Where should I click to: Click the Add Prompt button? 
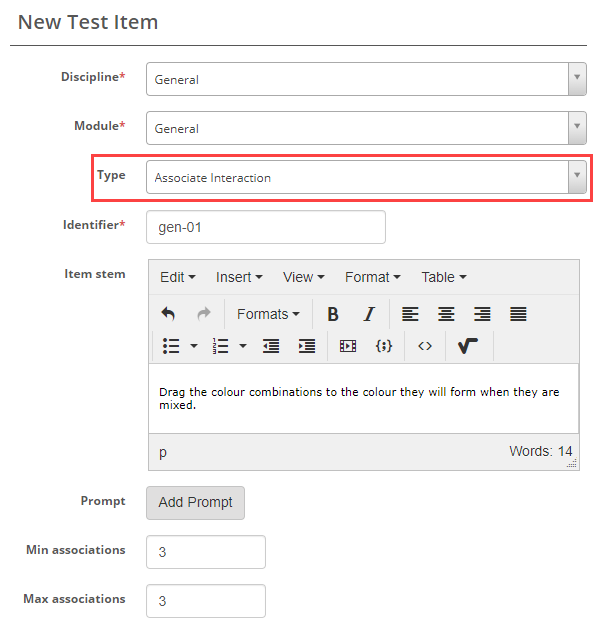click(x=195, y=502)
